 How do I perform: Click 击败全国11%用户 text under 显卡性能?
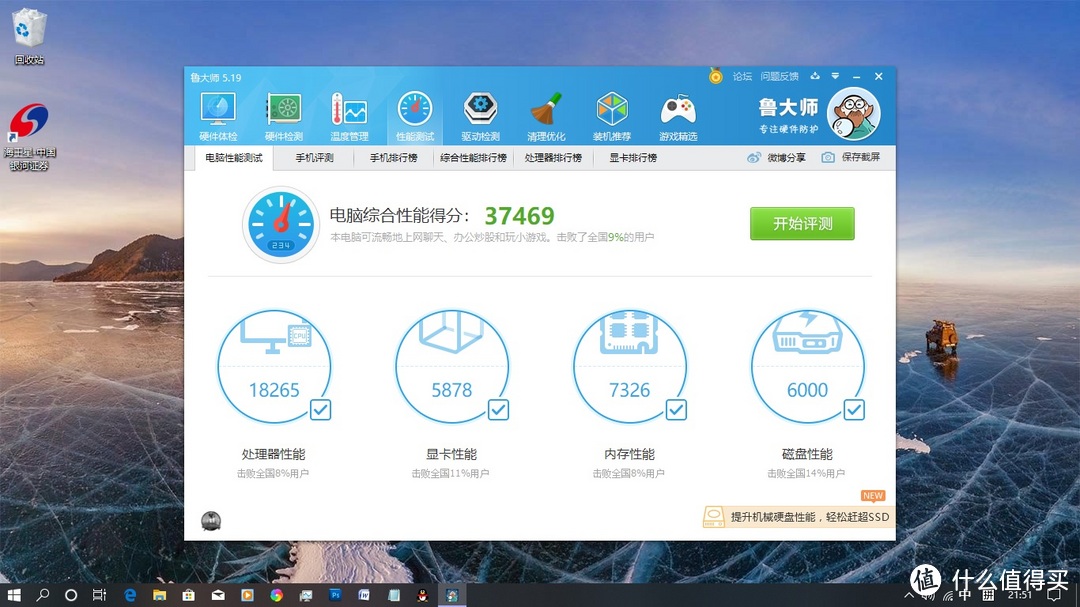click(450, 473)
